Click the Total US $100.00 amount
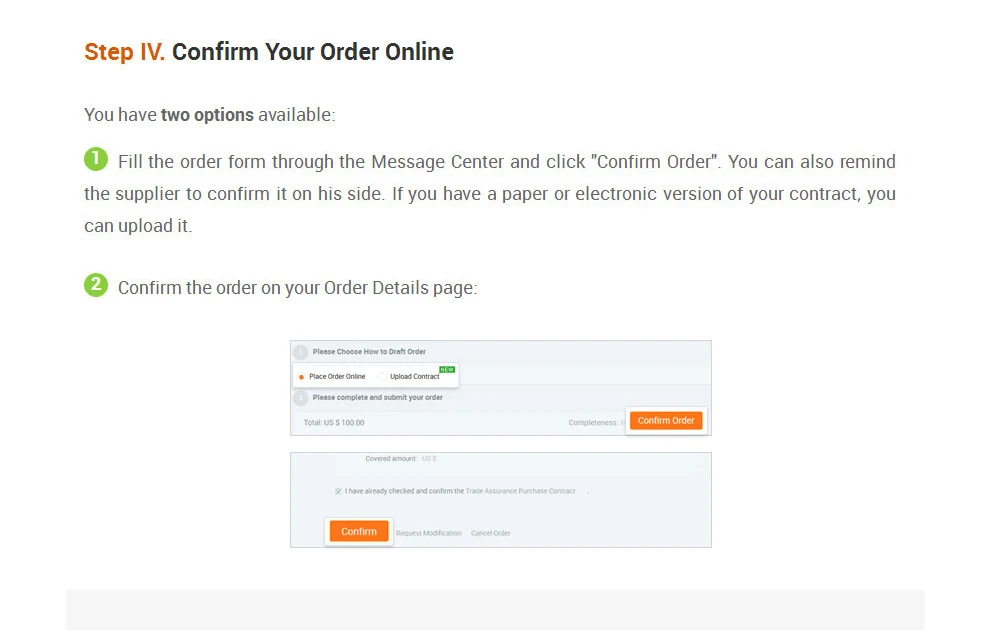 334,422
